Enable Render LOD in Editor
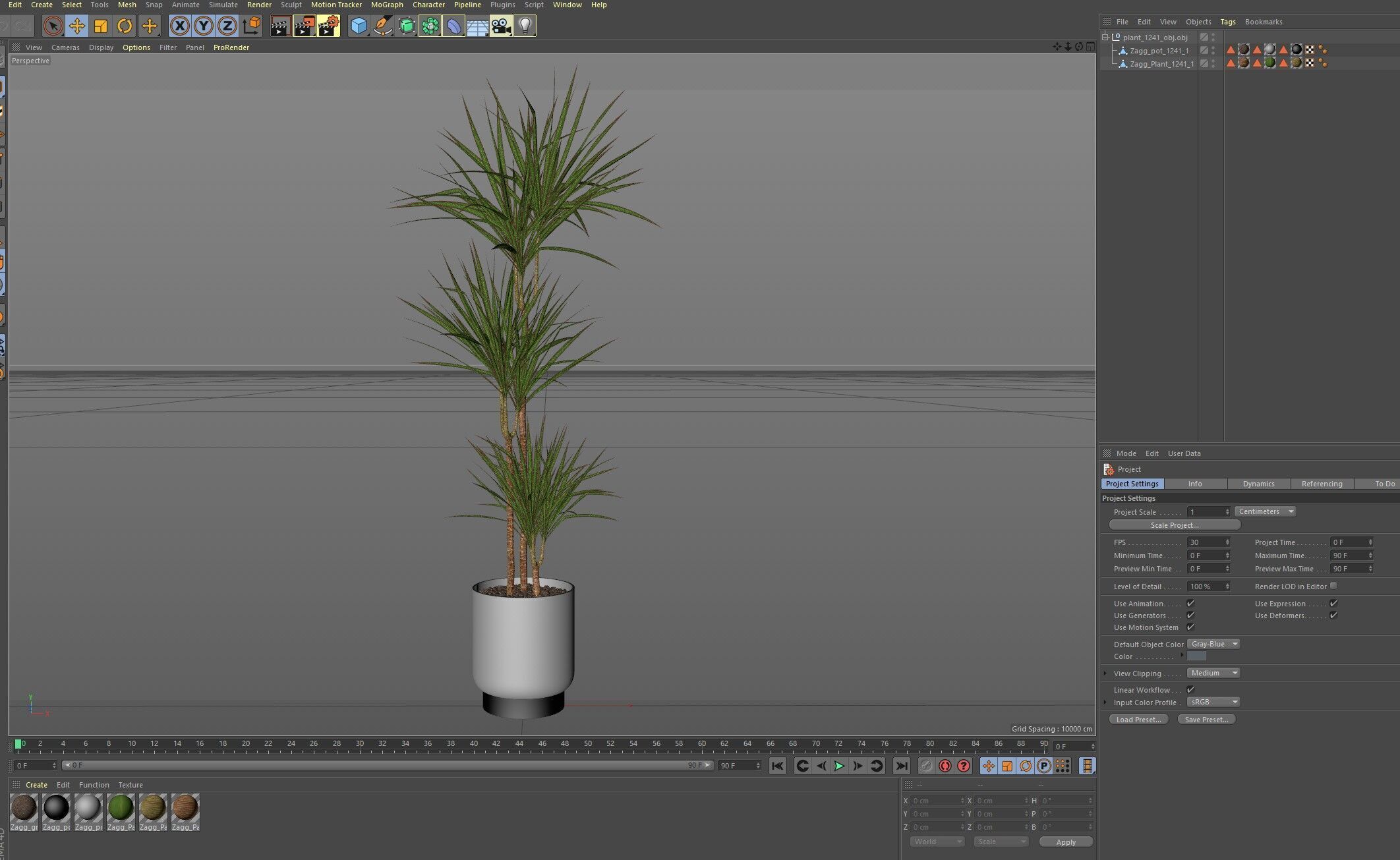Viewport: 1400px width, 860px height. [1333, 586]
